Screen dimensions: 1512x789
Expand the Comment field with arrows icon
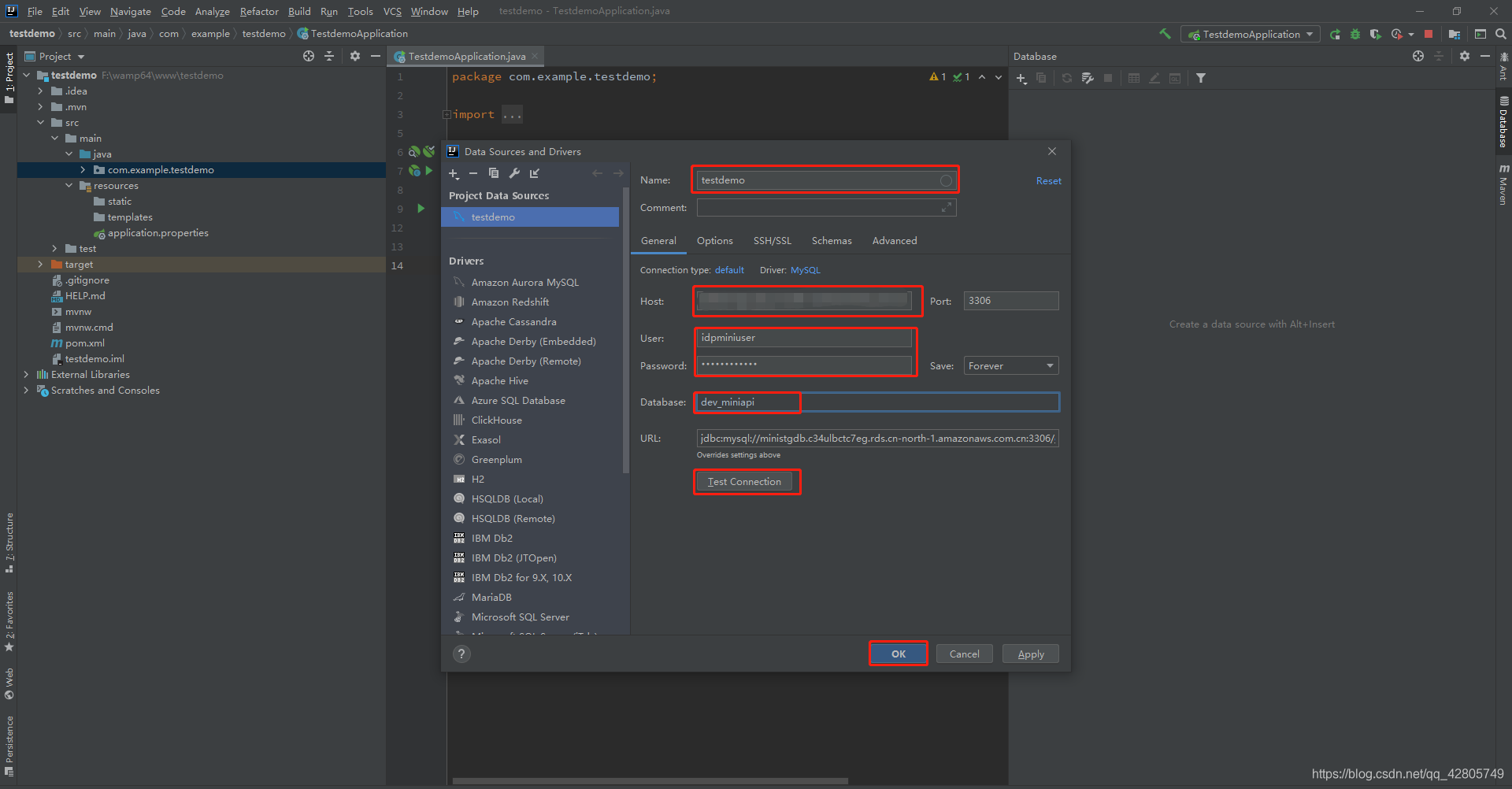click(x=947, y=207)
